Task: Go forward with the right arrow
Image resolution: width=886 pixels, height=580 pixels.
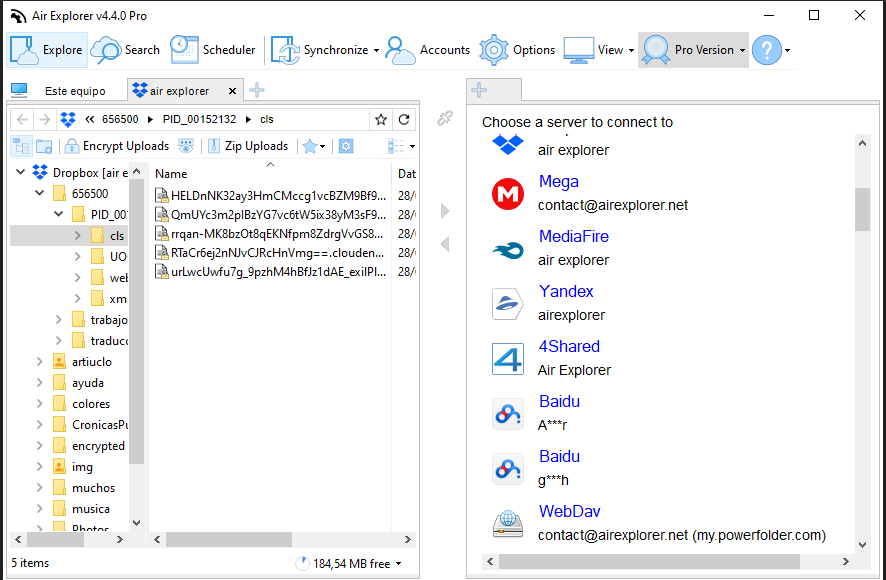Action: (x=44, y=119)
